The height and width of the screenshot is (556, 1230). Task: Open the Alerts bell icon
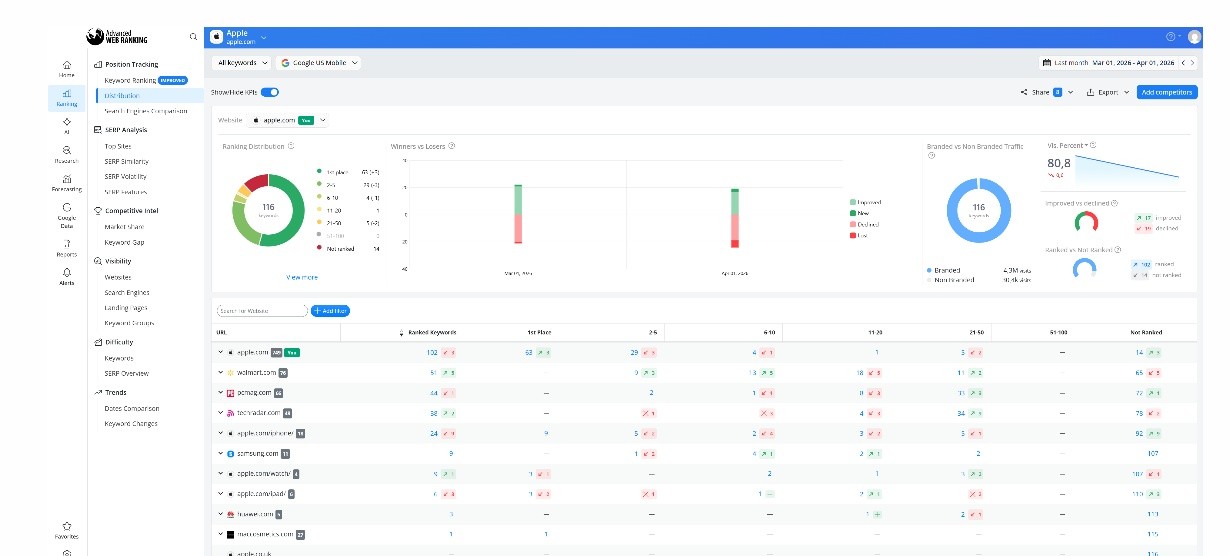66,272
